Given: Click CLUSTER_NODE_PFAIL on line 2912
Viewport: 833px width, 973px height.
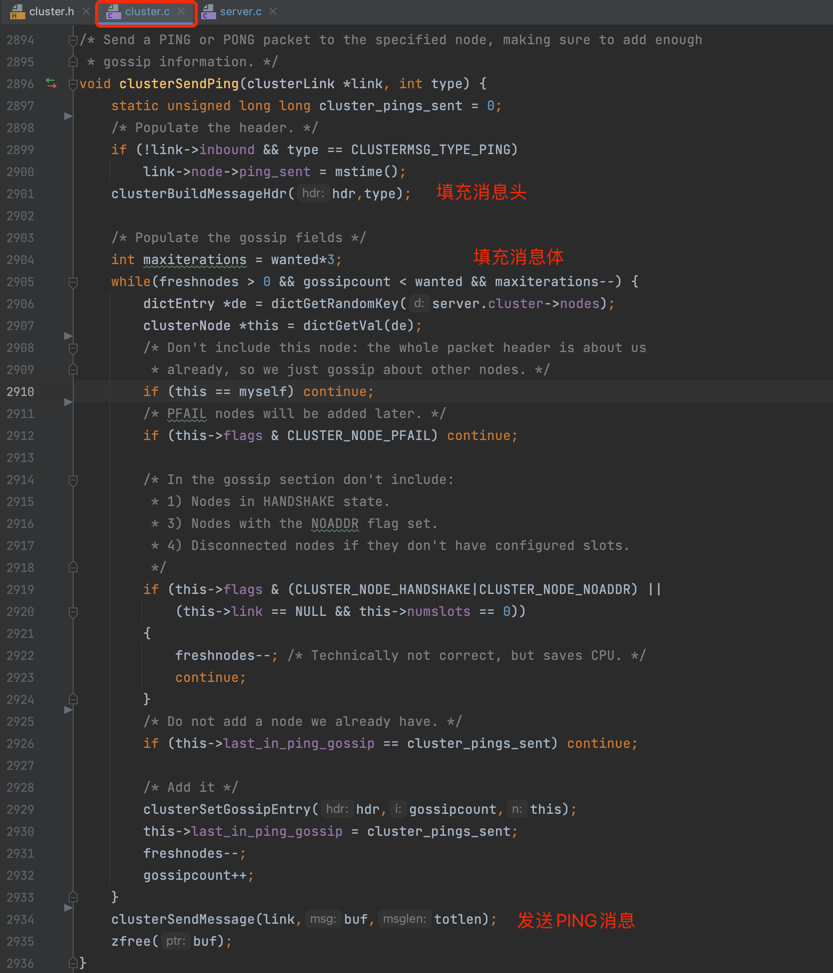Looking at the screenshot, I should [358, 436].
